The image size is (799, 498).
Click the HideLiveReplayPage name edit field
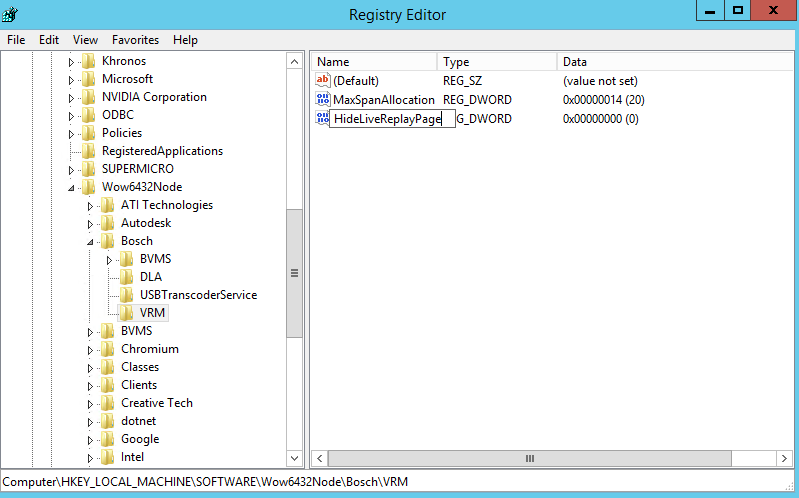[x=392, y=119]
